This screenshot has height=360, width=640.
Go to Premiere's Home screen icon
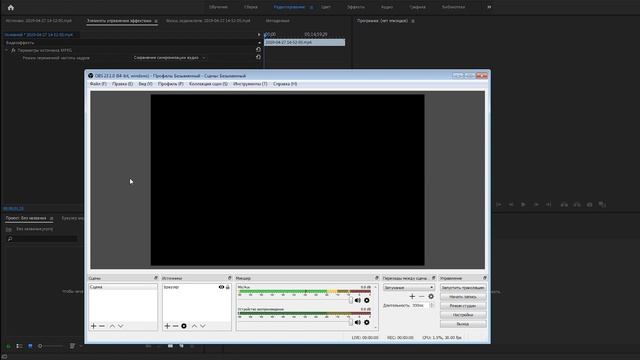11,7
